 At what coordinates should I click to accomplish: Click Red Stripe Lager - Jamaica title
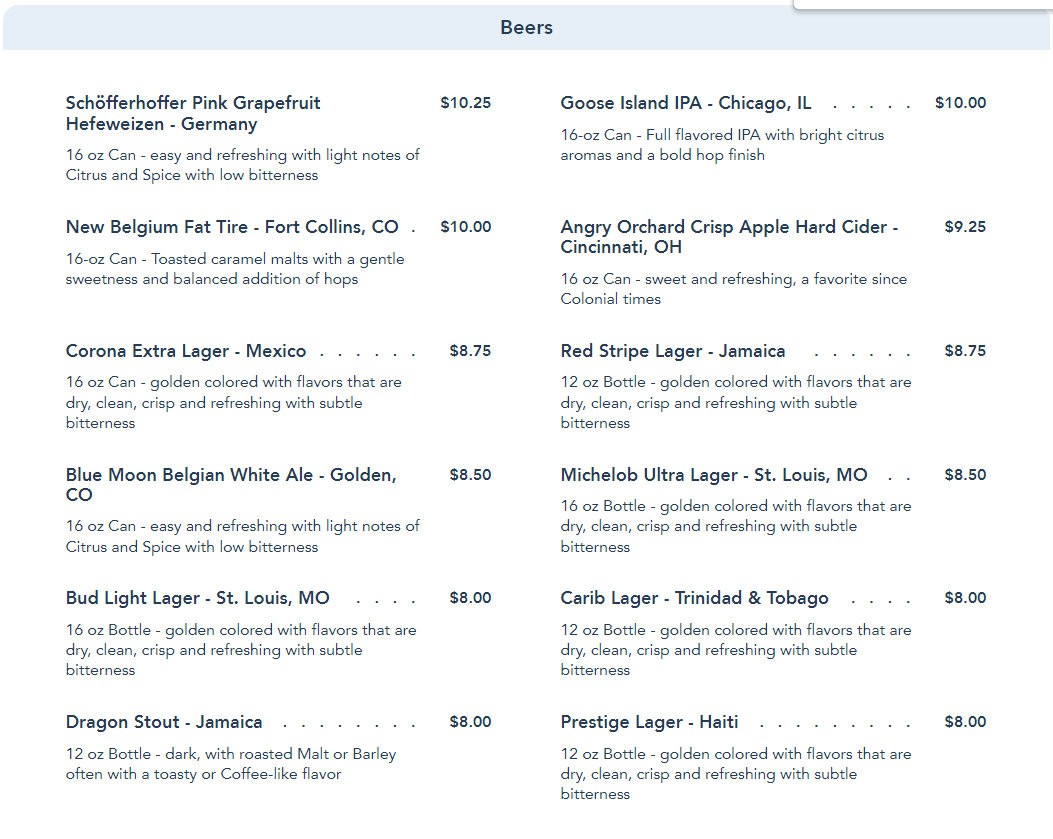(x=673, y=351)
